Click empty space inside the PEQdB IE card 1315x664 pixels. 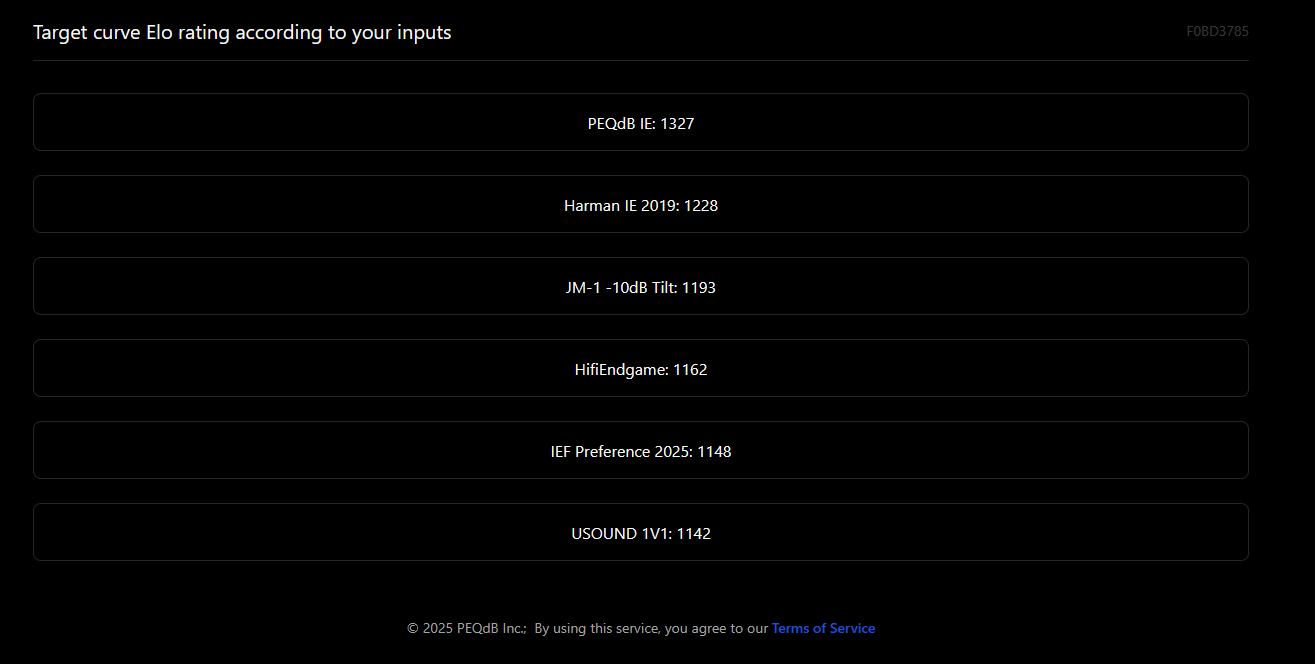pos(300,122)
